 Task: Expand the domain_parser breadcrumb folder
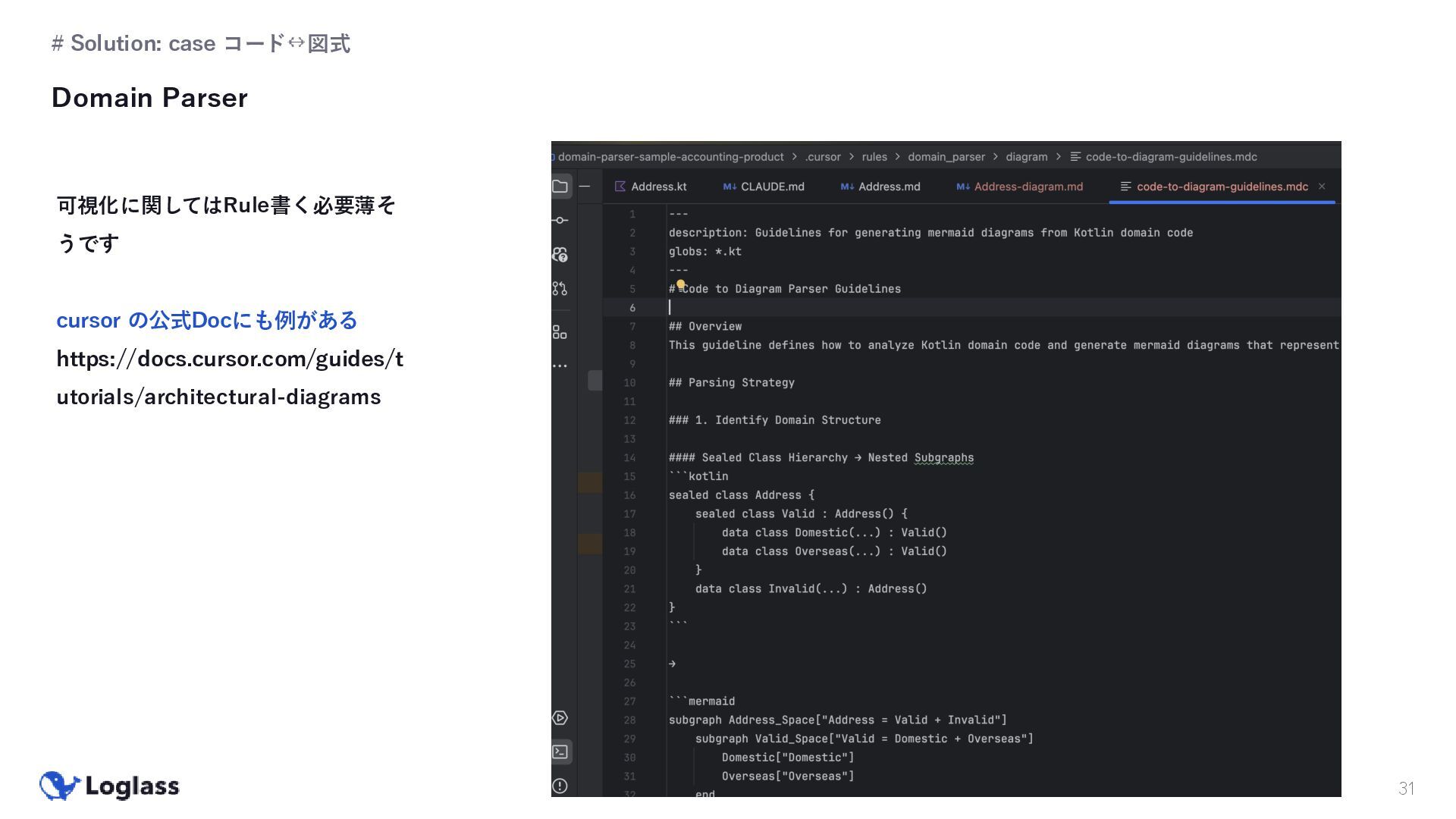click(946, 157)
